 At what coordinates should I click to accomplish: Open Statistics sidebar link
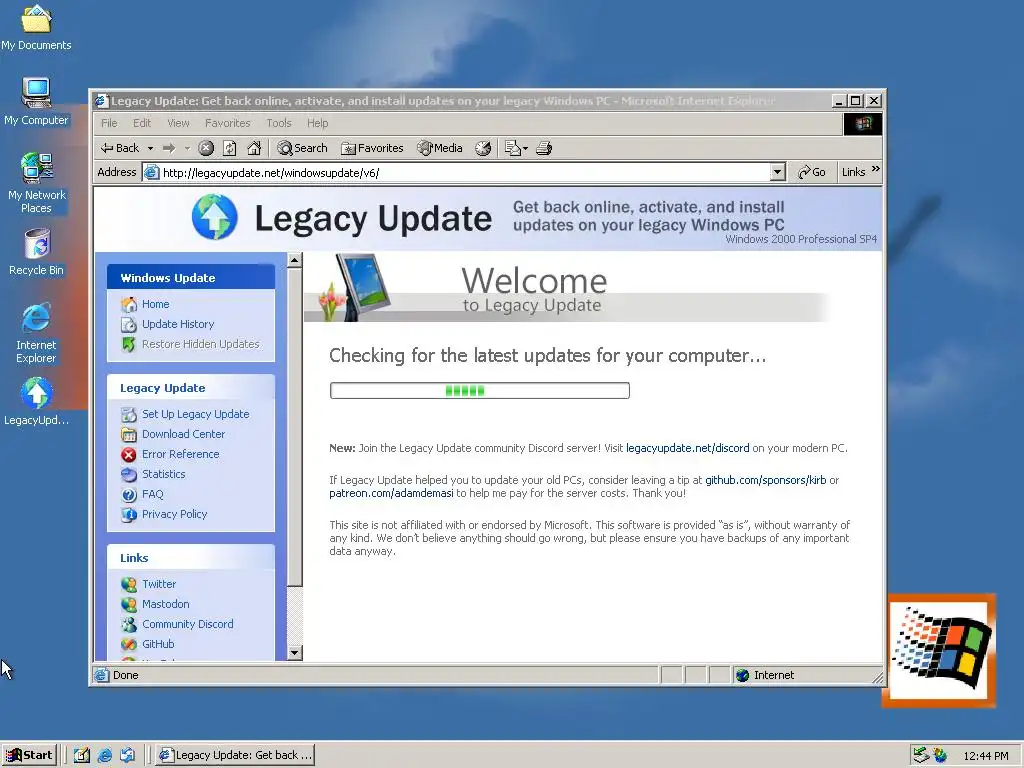click(x=163, y=474)
